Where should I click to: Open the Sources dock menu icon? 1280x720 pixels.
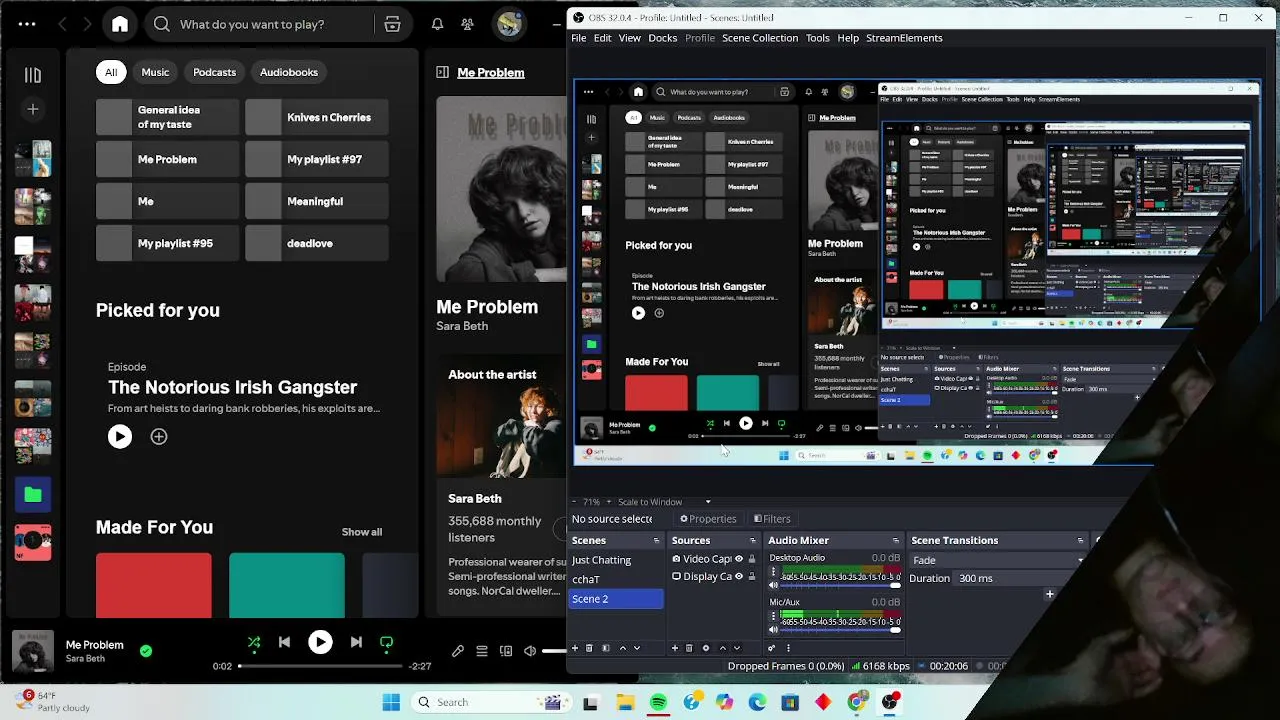click(753, 540)
